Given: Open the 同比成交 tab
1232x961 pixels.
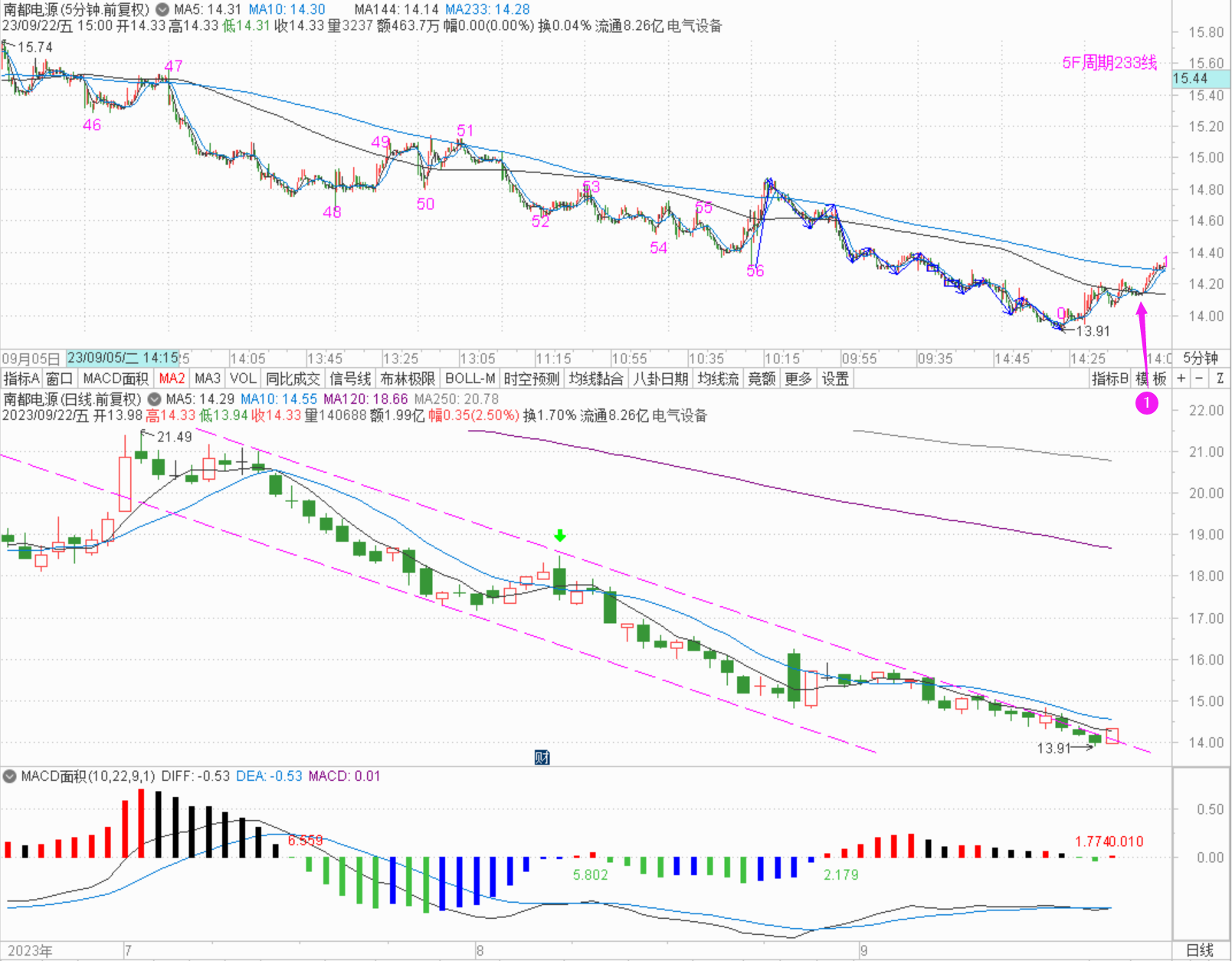Looking at the screenshot, I should 293,379.
